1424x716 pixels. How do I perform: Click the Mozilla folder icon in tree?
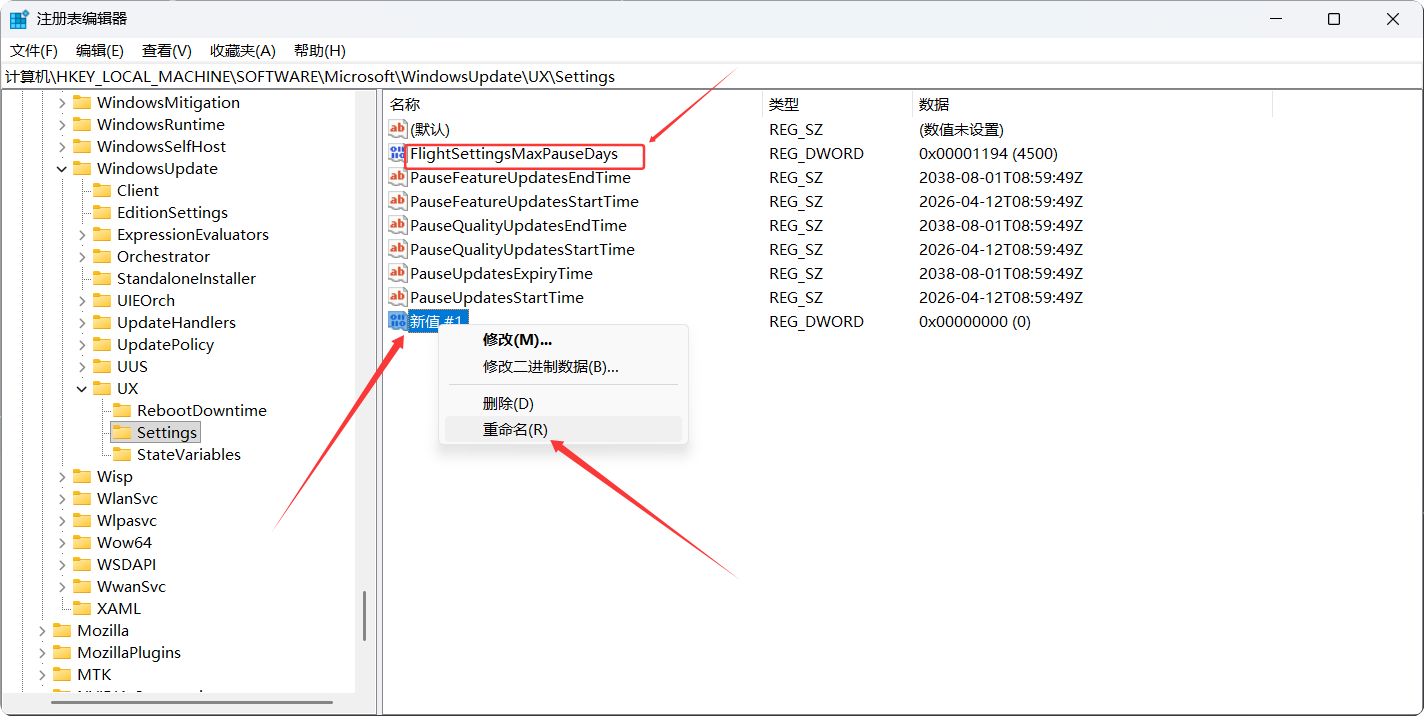tap(63, 631)
